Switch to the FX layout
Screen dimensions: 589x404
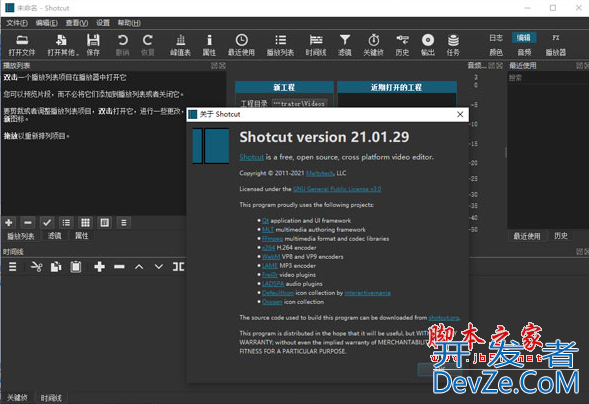556,38
